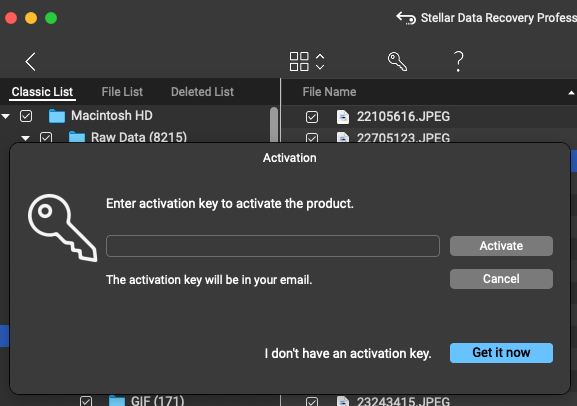
Task: Collapse the Macintosh HD tree node
Action: pyautogui.click(x=6, y=116)
